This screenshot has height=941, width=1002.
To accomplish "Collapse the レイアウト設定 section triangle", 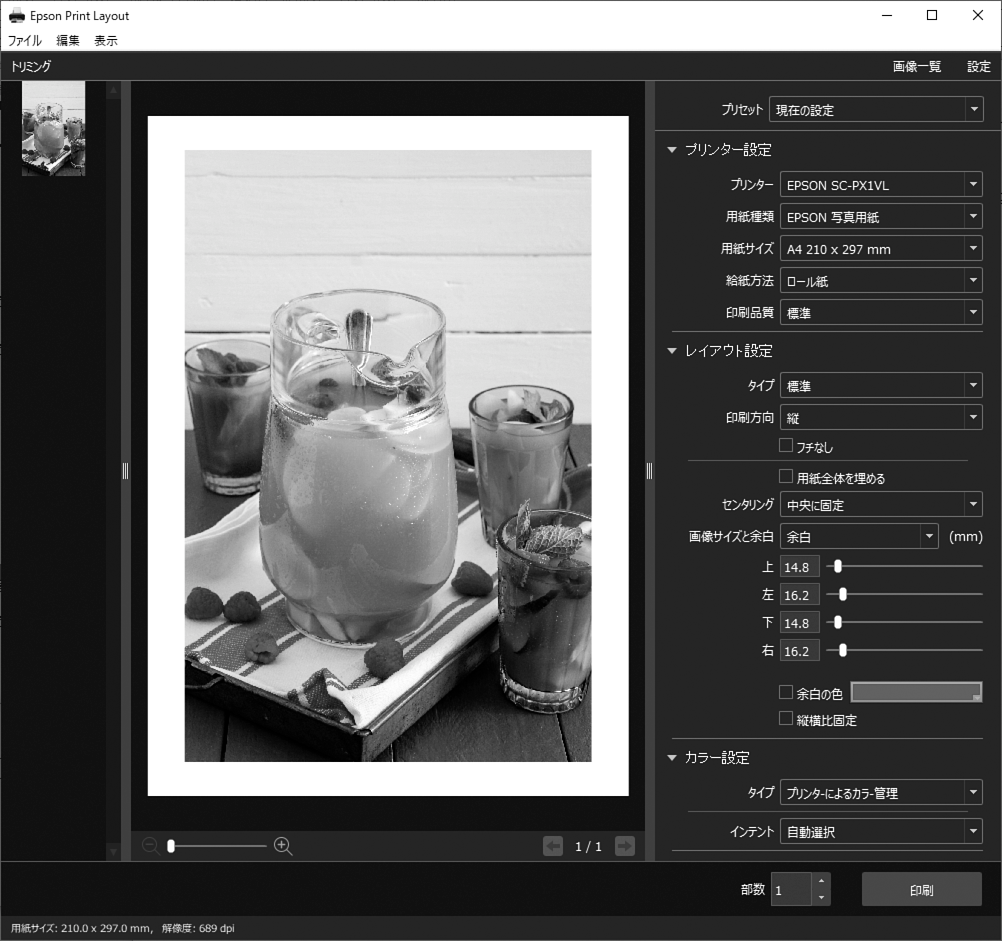I will tap(672, 351).
